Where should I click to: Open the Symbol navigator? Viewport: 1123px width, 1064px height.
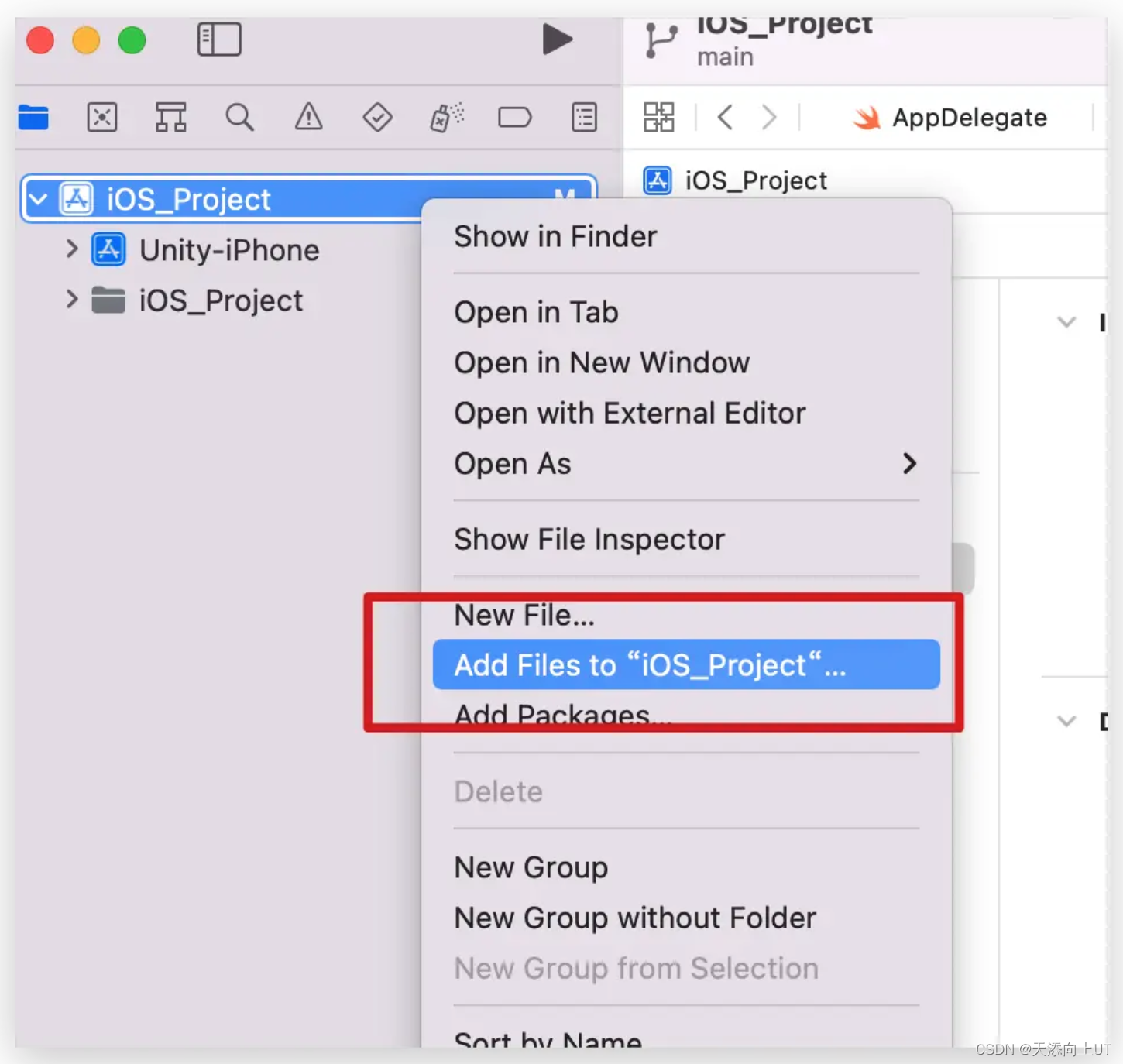pyautogui.click(x=170, y=118)
